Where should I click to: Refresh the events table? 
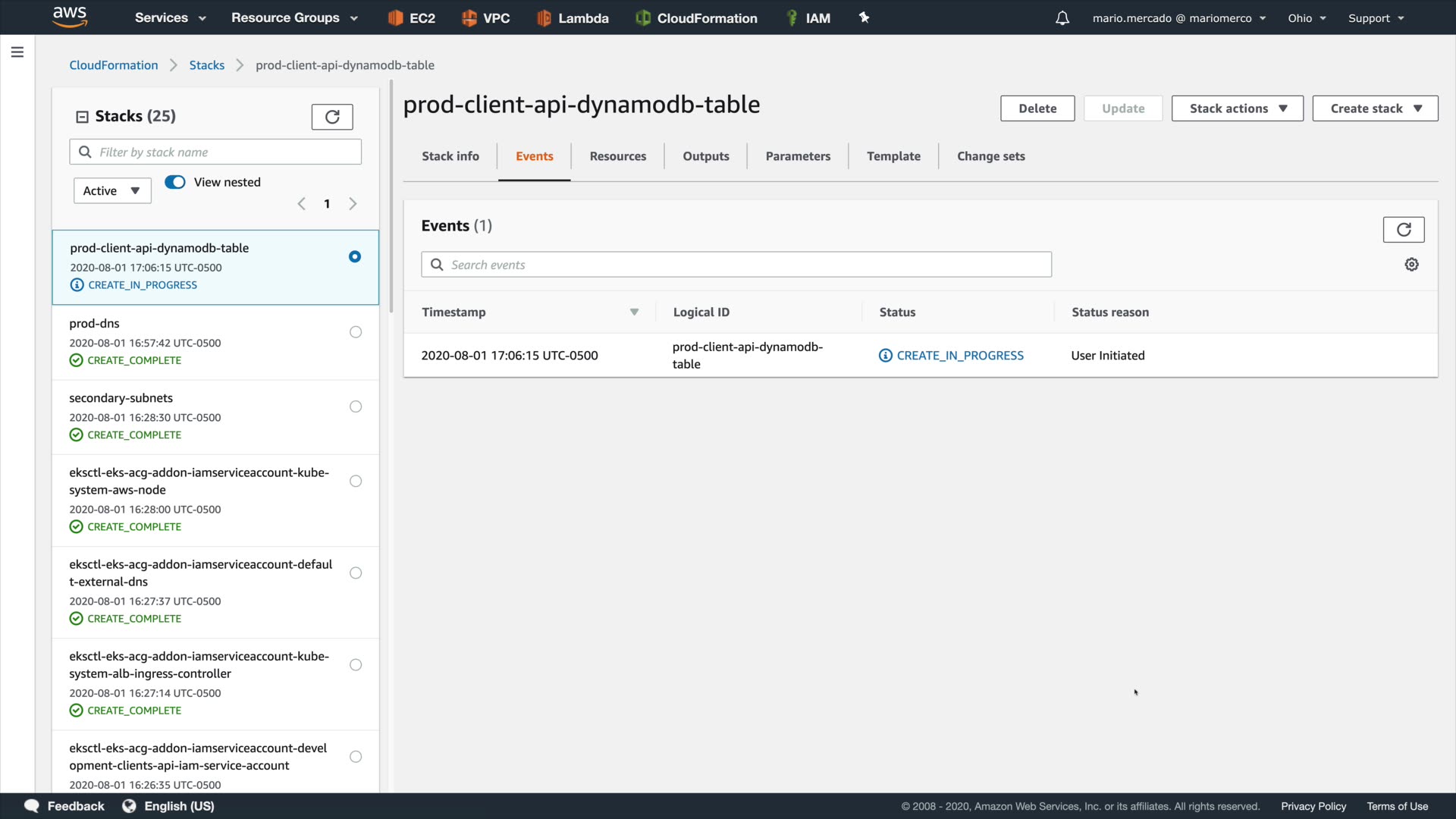[1403, 230]
